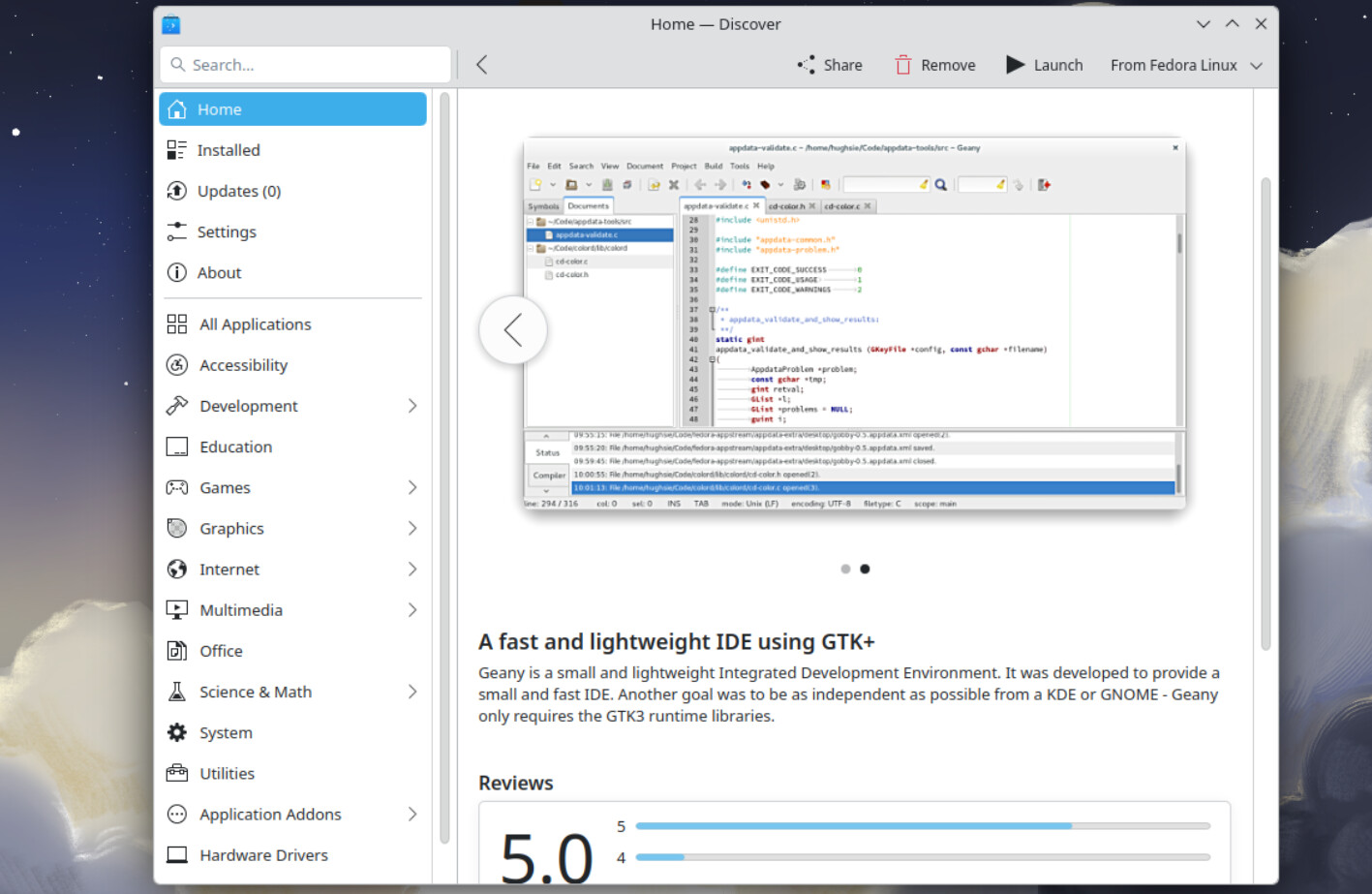Go back using the toolbar back arrow
Image resolution: width=1372 pixels, height=894 pixels.
(481, 65)
